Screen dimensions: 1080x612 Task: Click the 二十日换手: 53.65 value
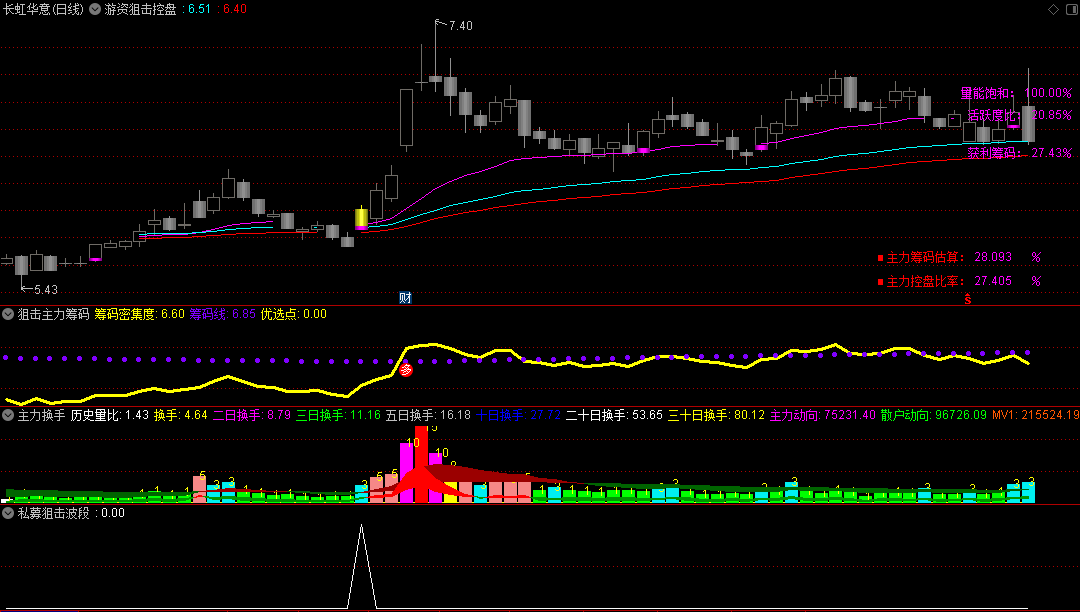click(614, 415)
